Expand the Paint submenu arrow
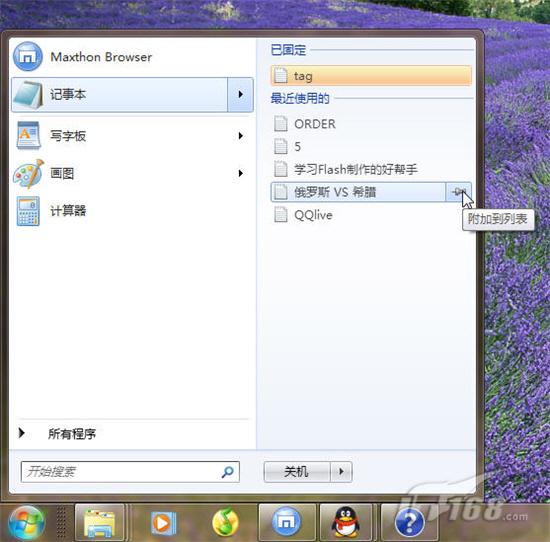This screenshot has height=542, width=550. [241, 173]
